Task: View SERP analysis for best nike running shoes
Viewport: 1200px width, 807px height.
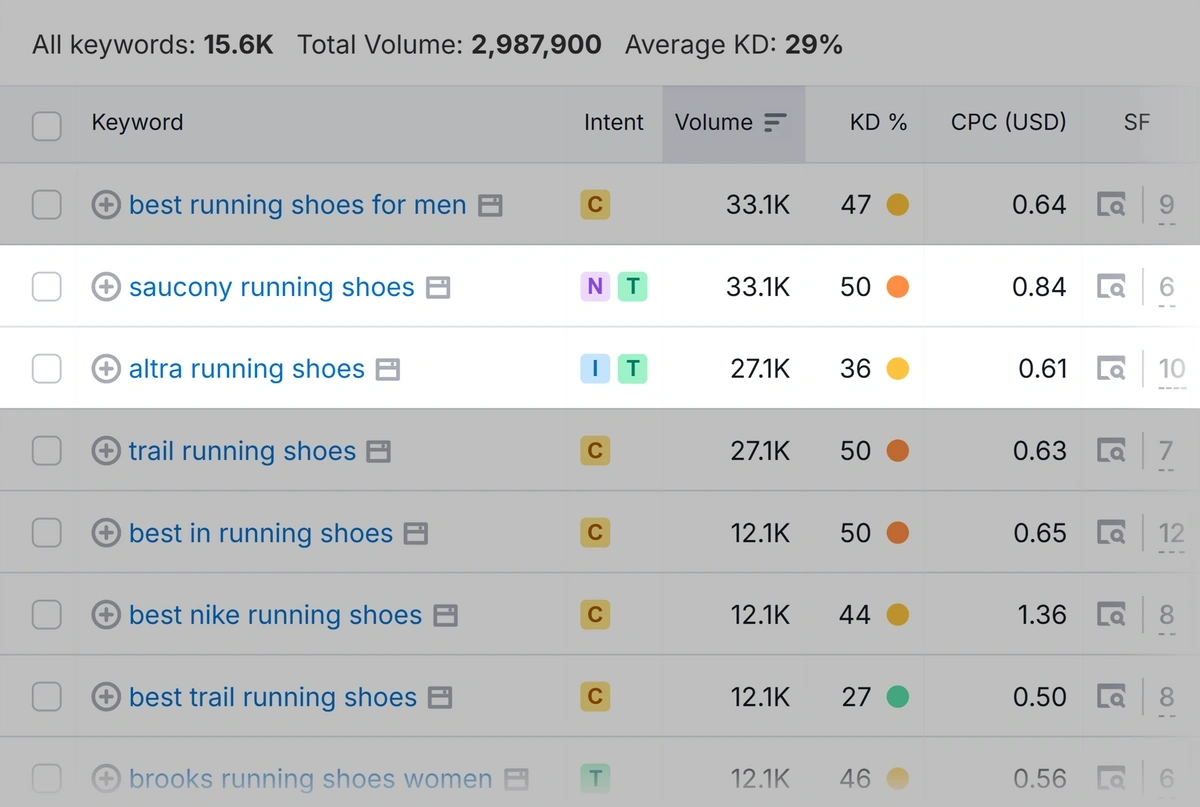Action: tap(1111, 616)
